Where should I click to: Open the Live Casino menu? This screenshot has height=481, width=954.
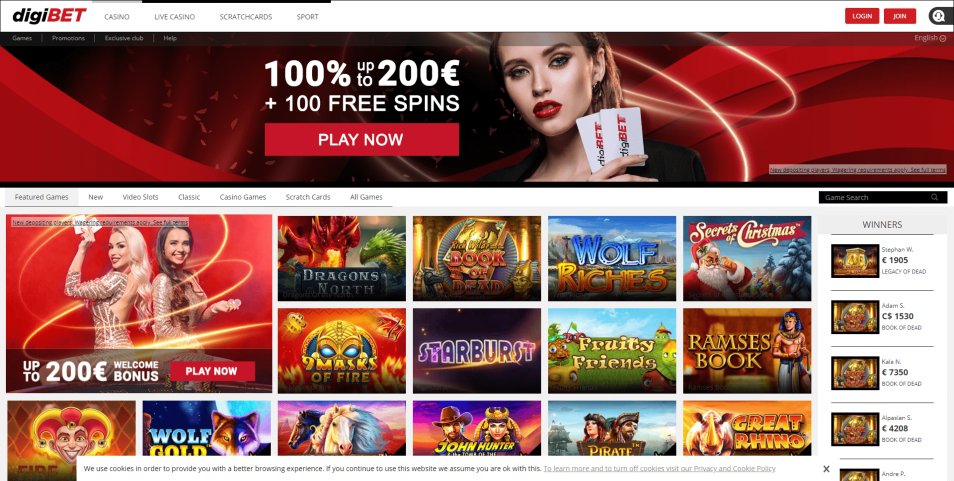[x=175, y=17]
